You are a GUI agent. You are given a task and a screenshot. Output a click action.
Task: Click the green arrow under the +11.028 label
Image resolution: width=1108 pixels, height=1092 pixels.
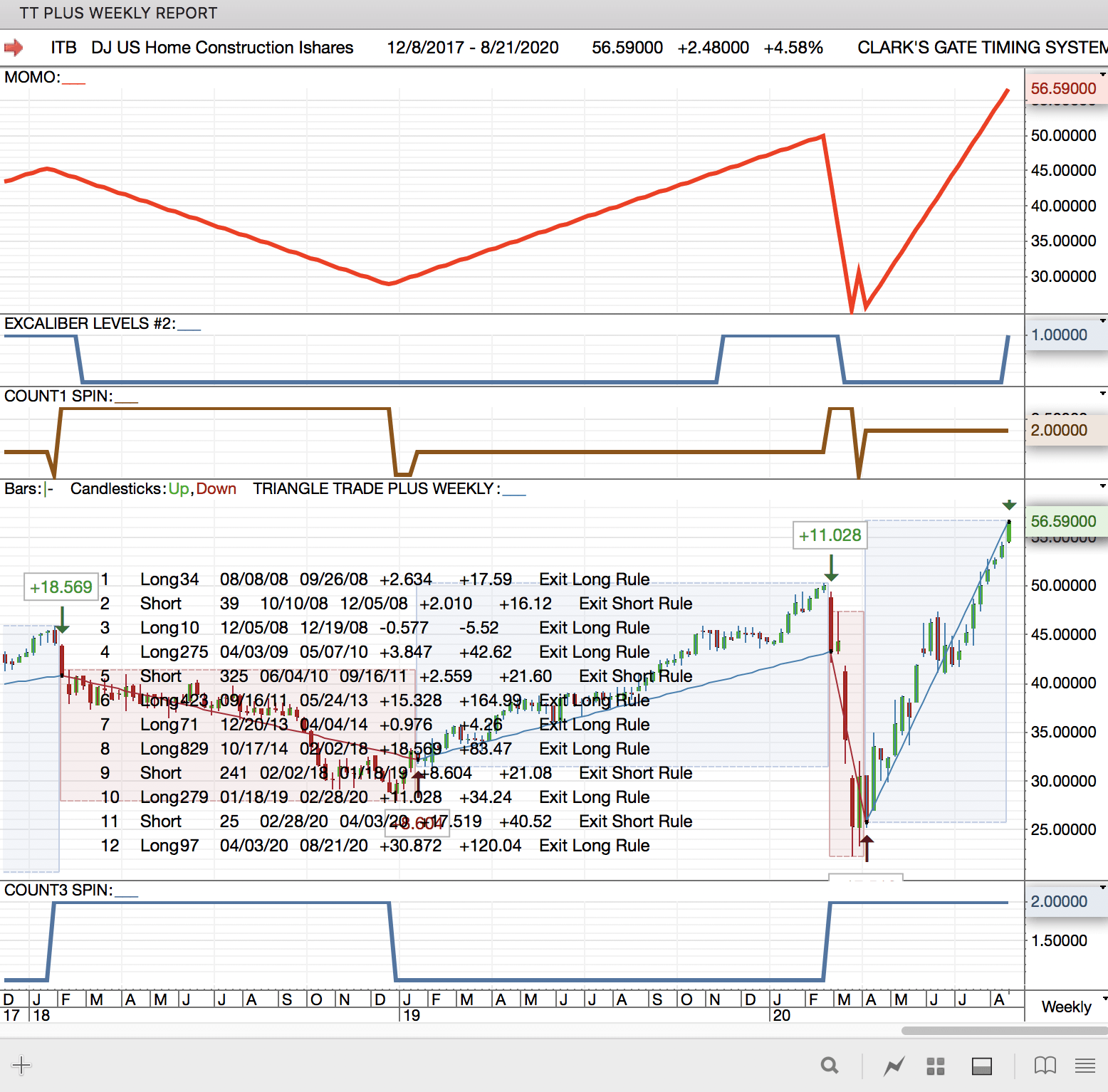click(831, 568)
